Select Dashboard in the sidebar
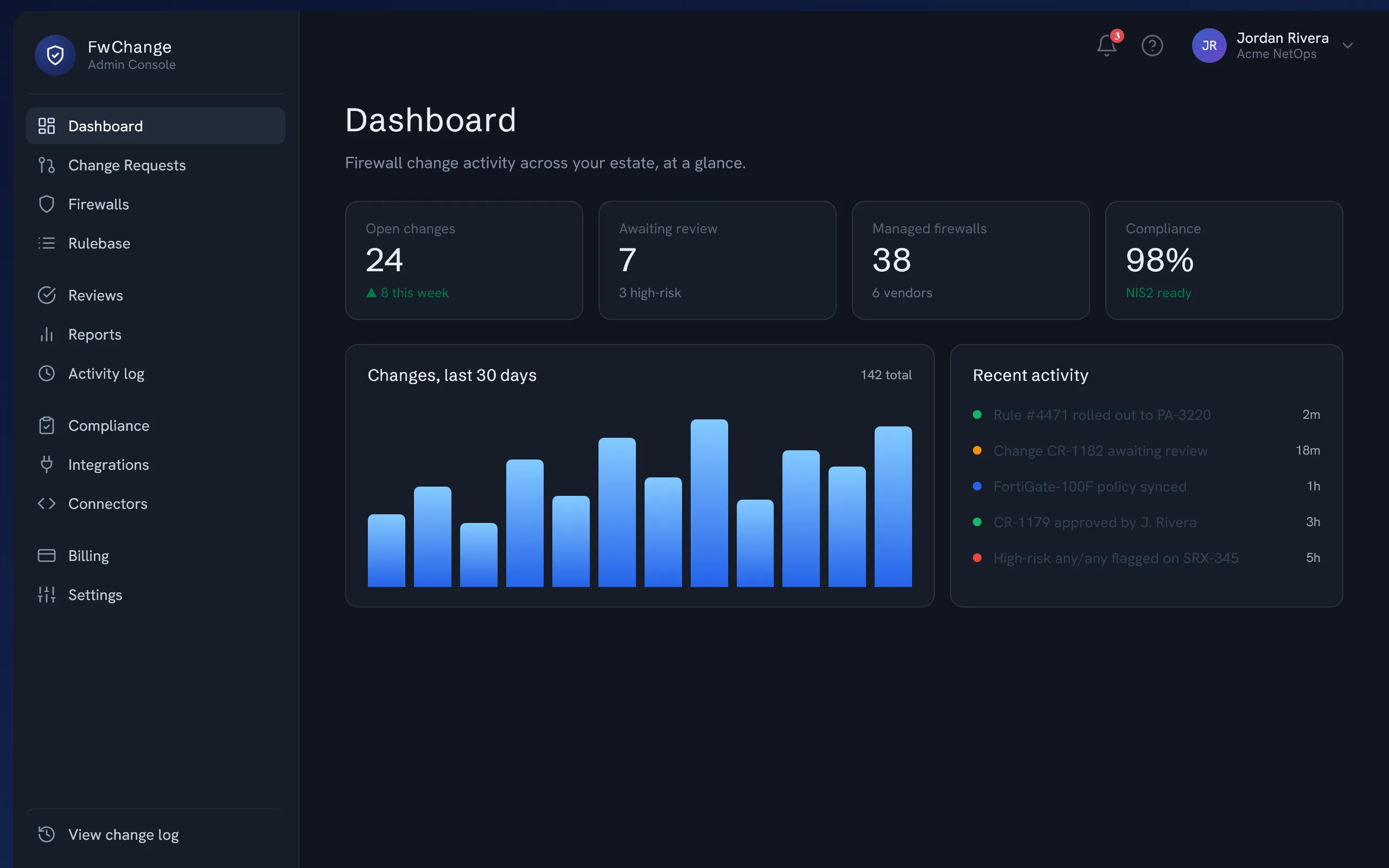 (x=156, y=126)
